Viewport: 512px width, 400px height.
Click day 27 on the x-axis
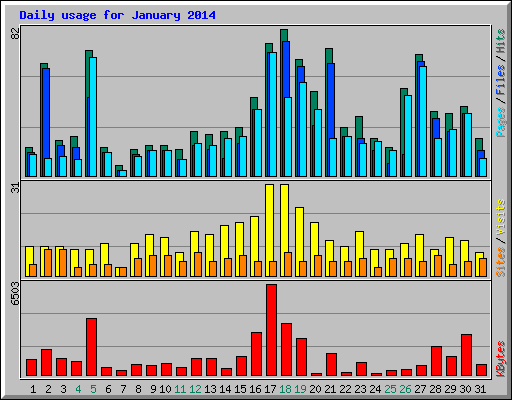coord(421,389)
